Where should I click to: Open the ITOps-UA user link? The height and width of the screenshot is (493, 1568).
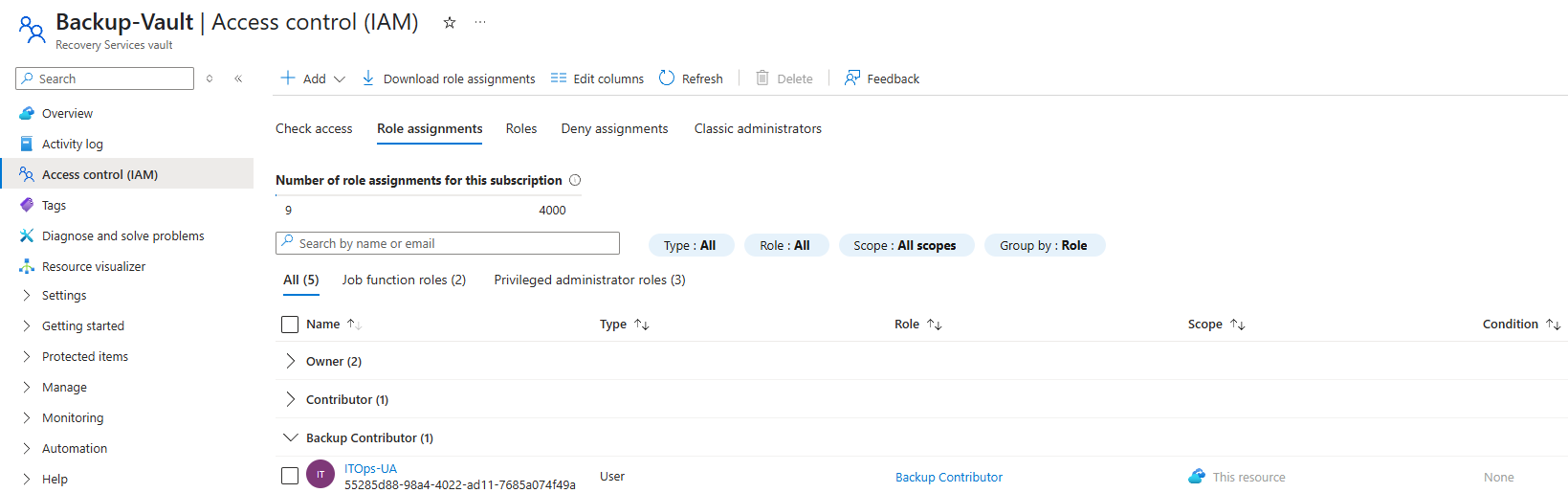(x=370, y=469)
